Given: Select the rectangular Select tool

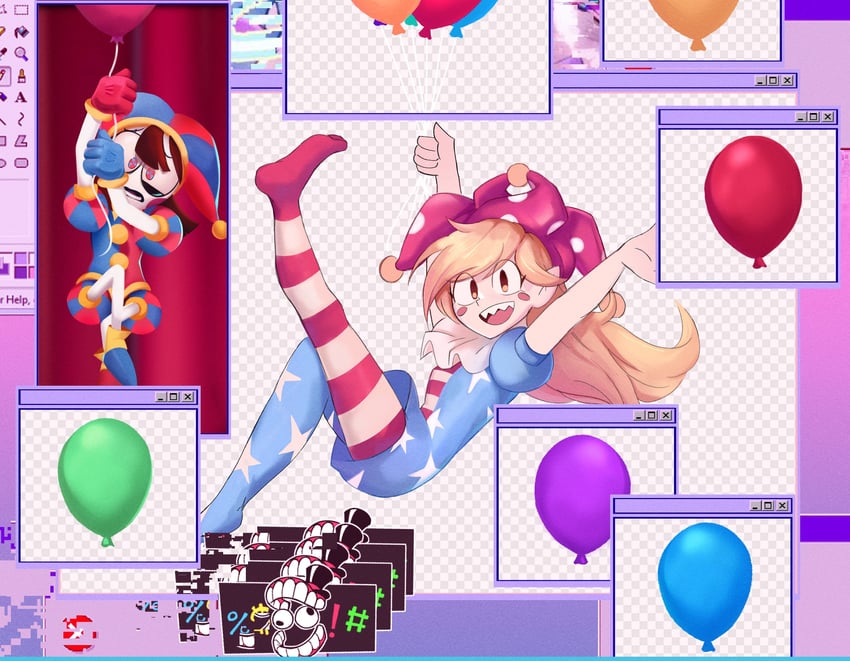Looking at the screenshot, I should 22,10.
